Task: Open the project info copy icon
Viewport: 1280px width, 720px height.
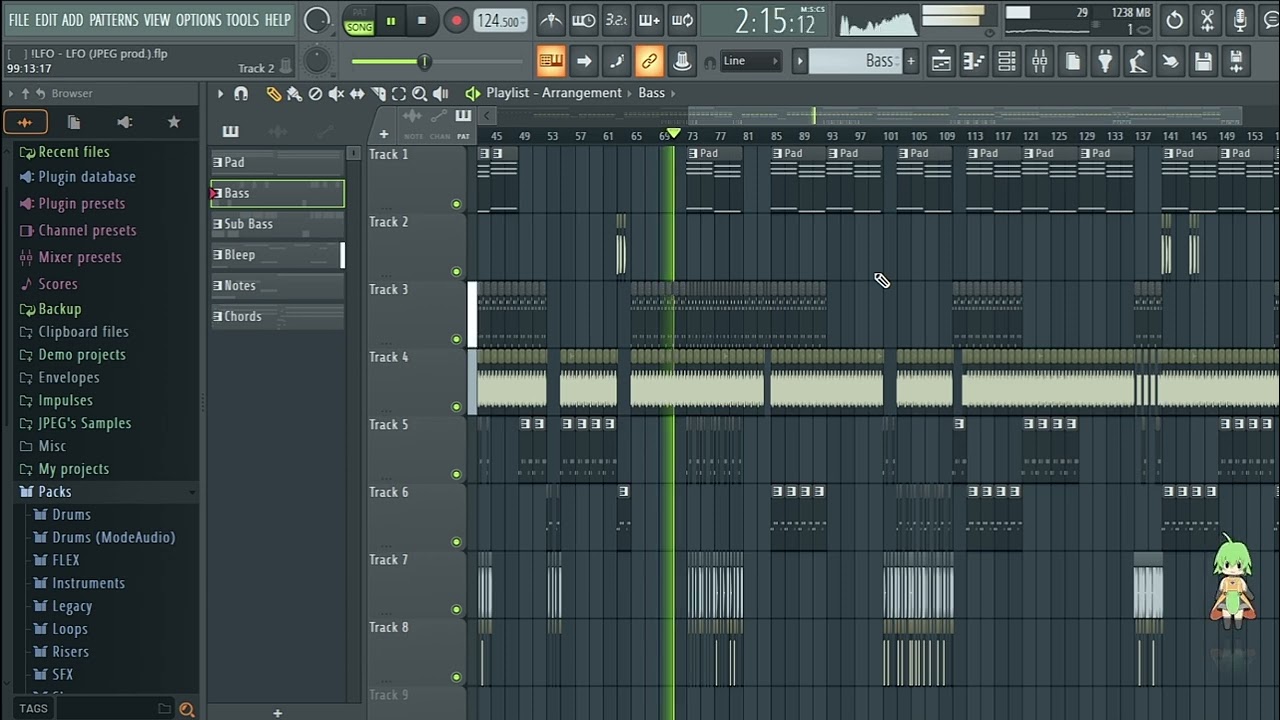Action: pyautogui.click(x=1072, y=61)
